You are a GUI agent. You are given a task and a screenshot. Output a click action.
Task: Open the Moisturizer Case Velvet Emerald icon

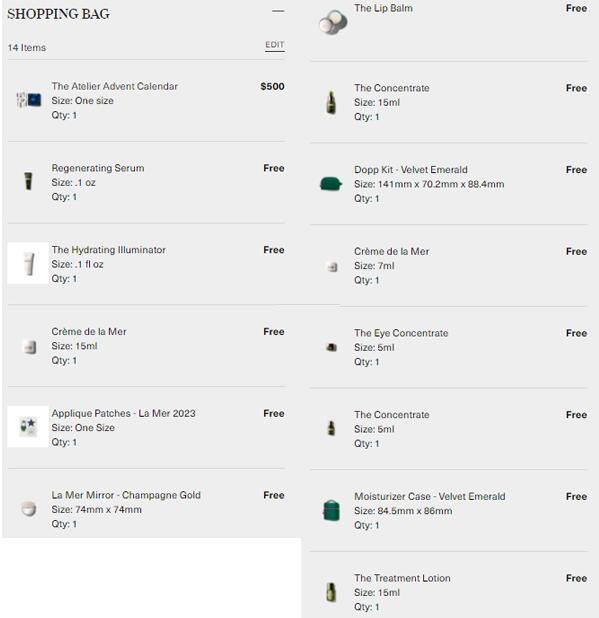pyautogui.click(x=331, y=510)
